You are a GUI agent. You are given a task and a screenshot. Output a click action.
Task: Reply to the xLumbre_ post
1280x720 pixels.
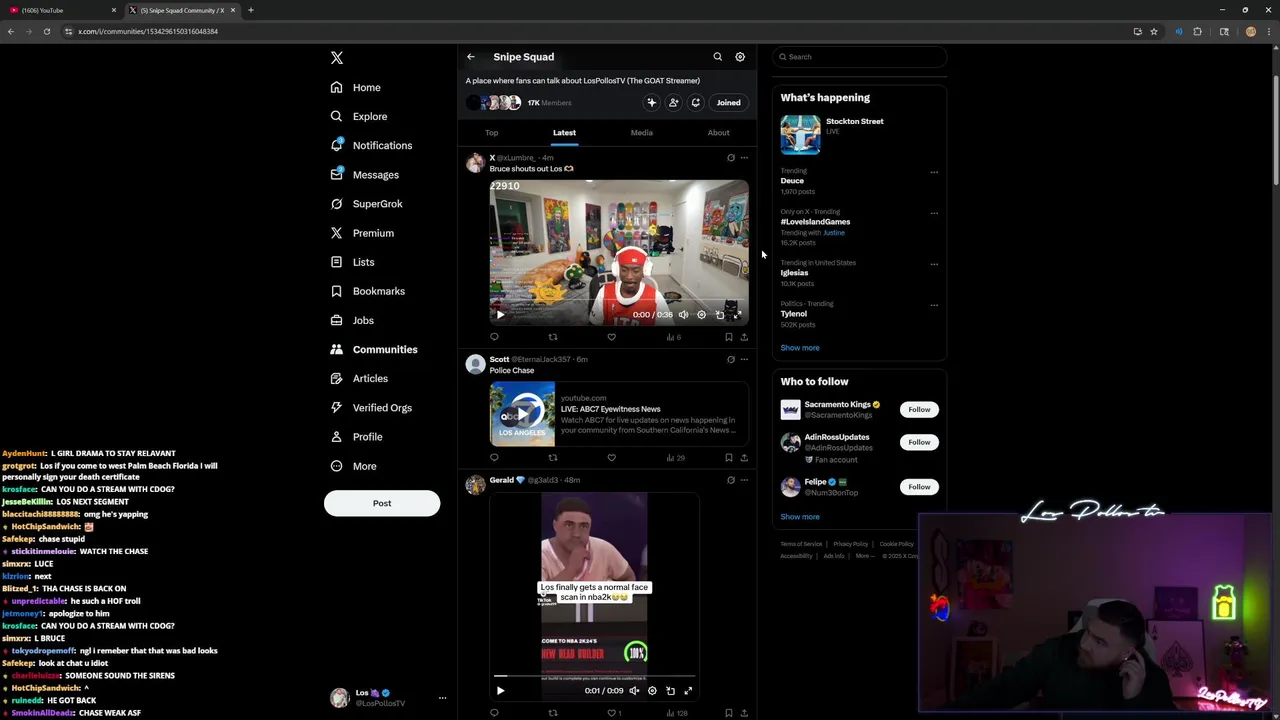click(x=494, y=337)
